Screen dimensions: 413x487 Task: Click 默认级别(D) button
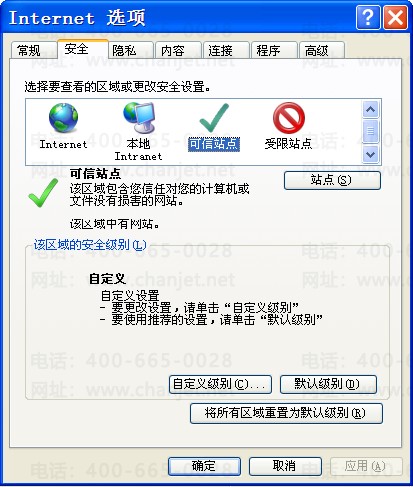(x=328, y=384)
